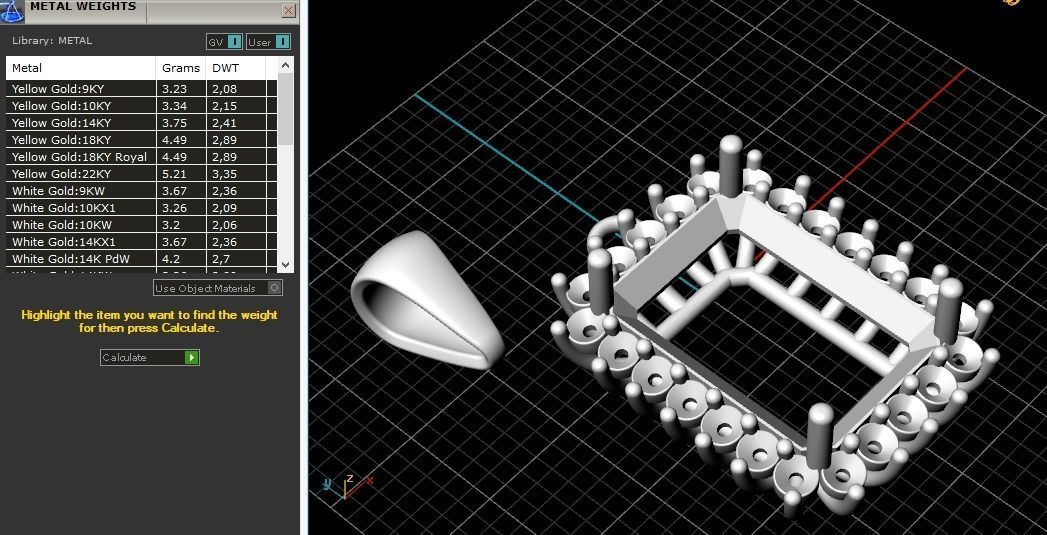The image size is (1047, 535).
Task: Sort by the DWT column header
Action: click(x=236, y=67)
